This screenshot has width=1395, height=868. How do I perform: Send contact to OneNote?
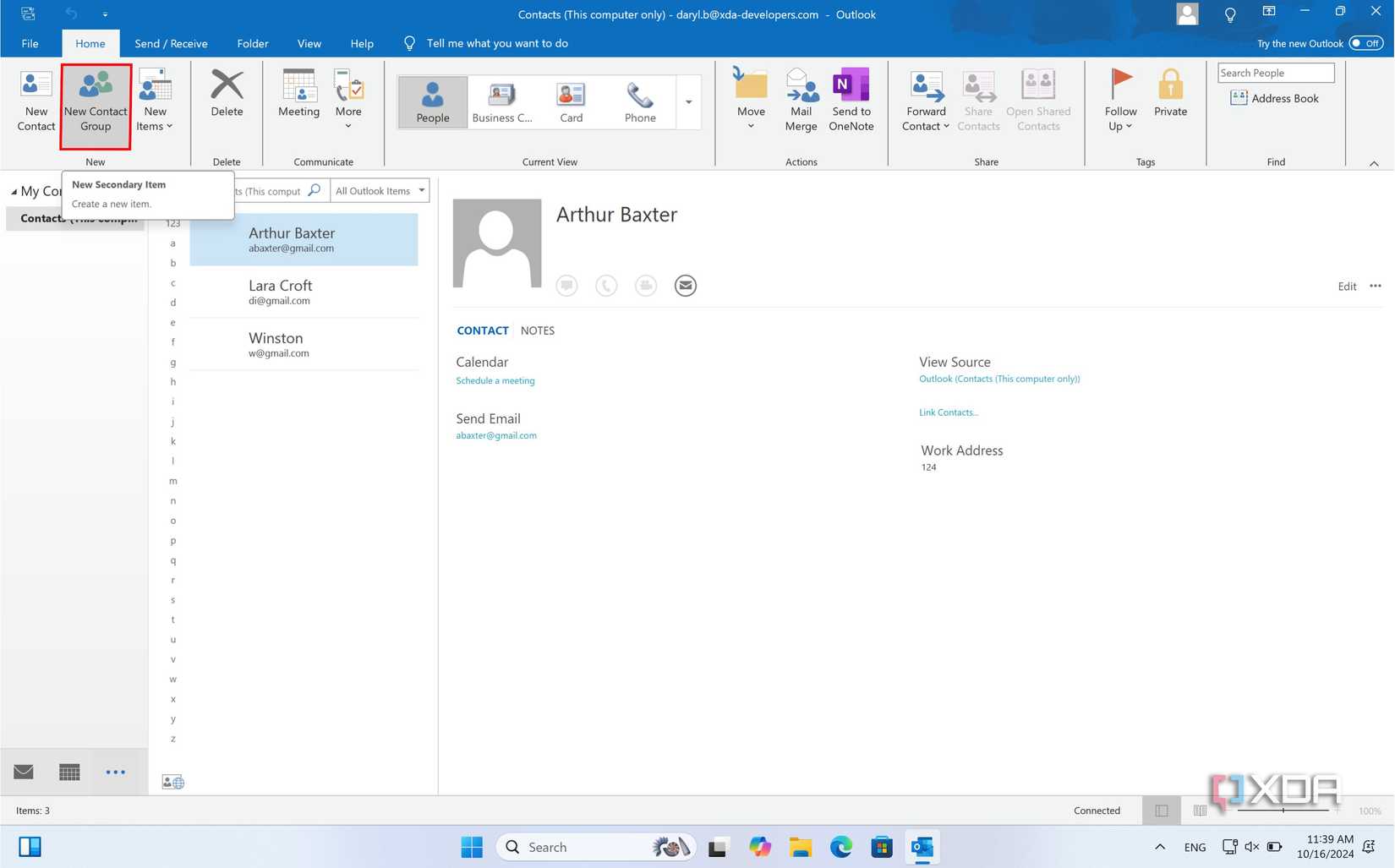(x=851, y=100)
